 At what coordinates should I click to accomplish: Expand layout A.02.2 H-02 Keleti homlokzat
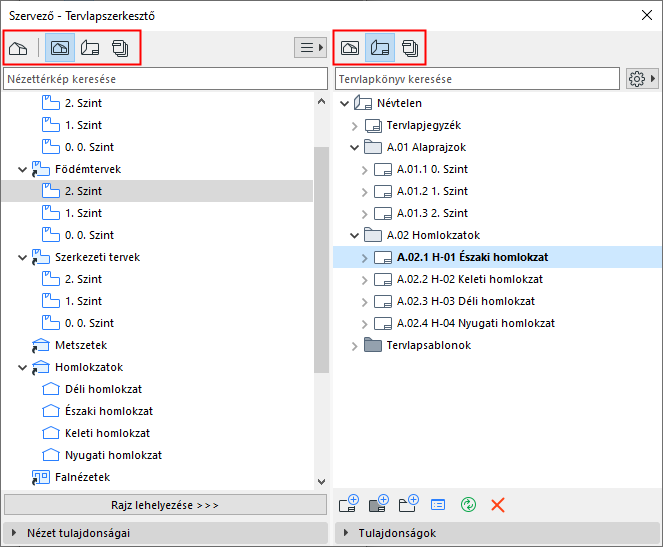pyautogui.click(x=365, y=280)
